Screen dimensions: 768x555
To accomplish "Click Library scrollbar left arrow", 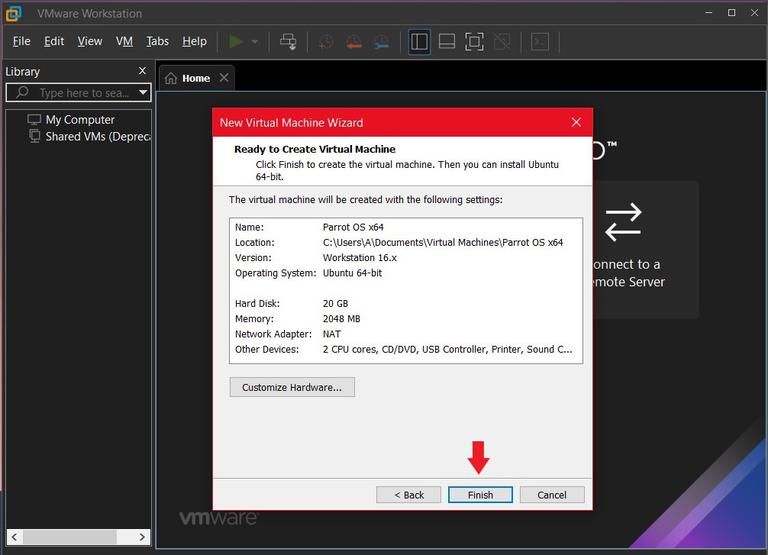I will pyautogui.click(x=14, y=537).
